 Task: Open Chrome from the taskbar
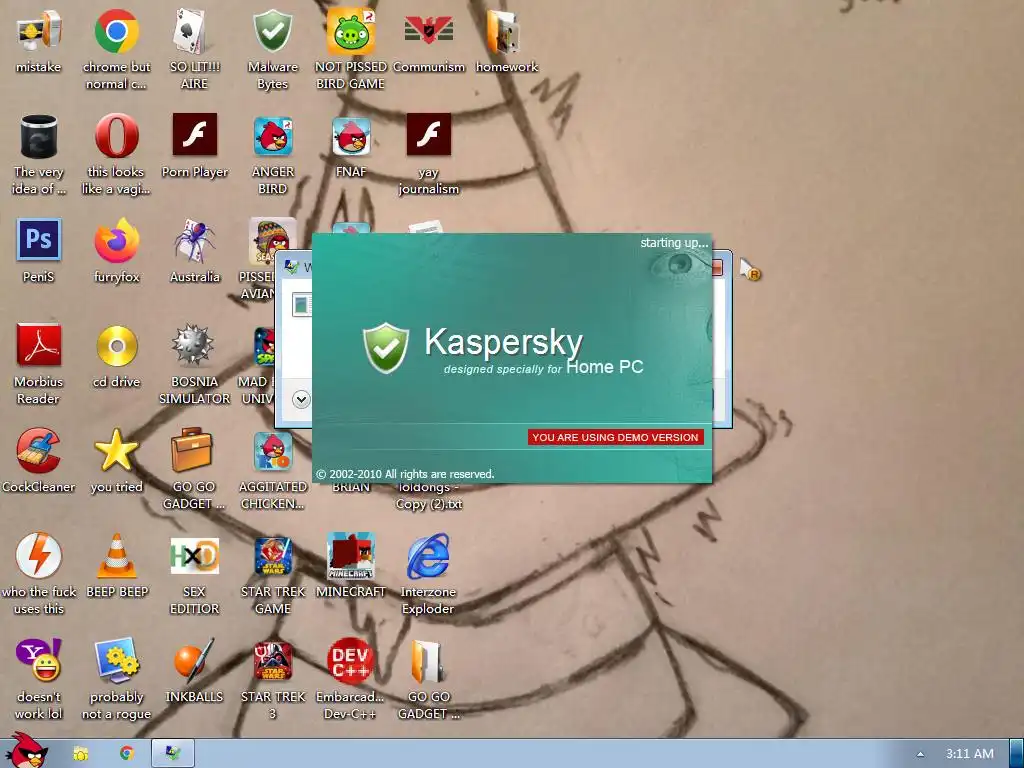[x=127, y=754]
